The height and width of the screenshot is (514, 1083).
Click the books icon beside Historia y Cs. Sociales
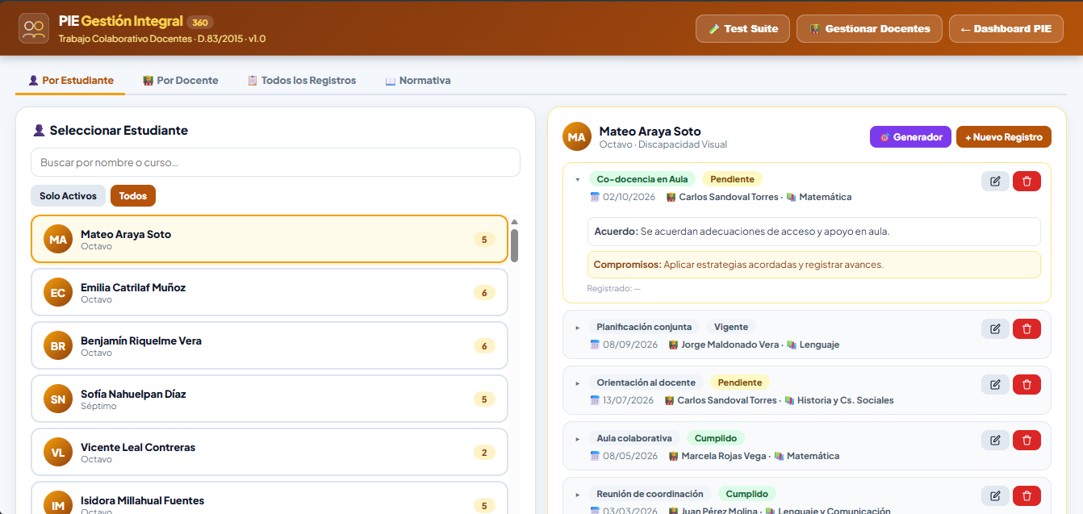pos(791,400)
